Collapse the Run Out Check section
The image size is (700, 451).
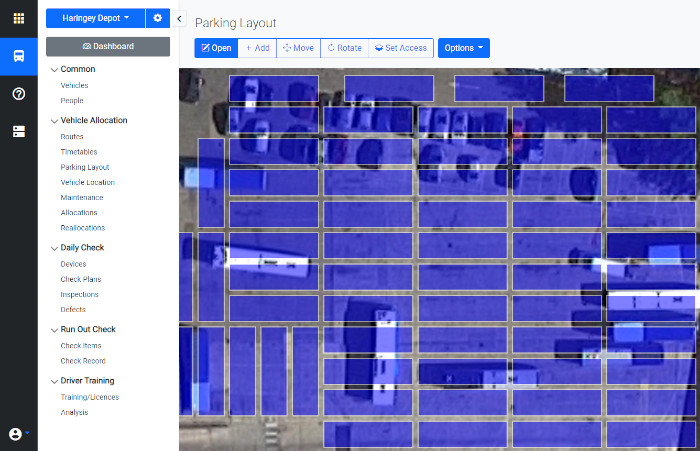[x=83, y=329]
